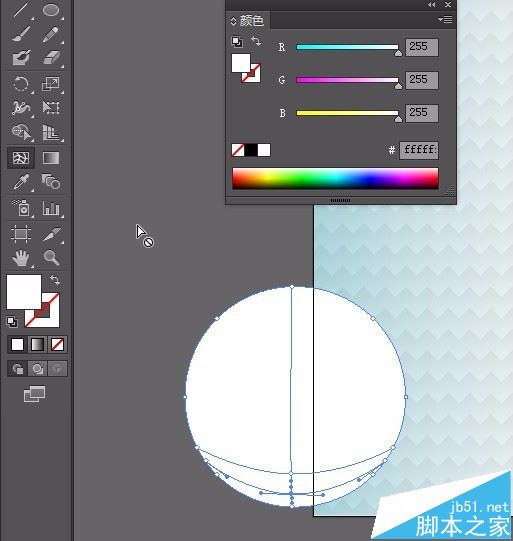This screenshot has width=513, height=541.
Task: Click the G channel slider
Action: point(347,80)
